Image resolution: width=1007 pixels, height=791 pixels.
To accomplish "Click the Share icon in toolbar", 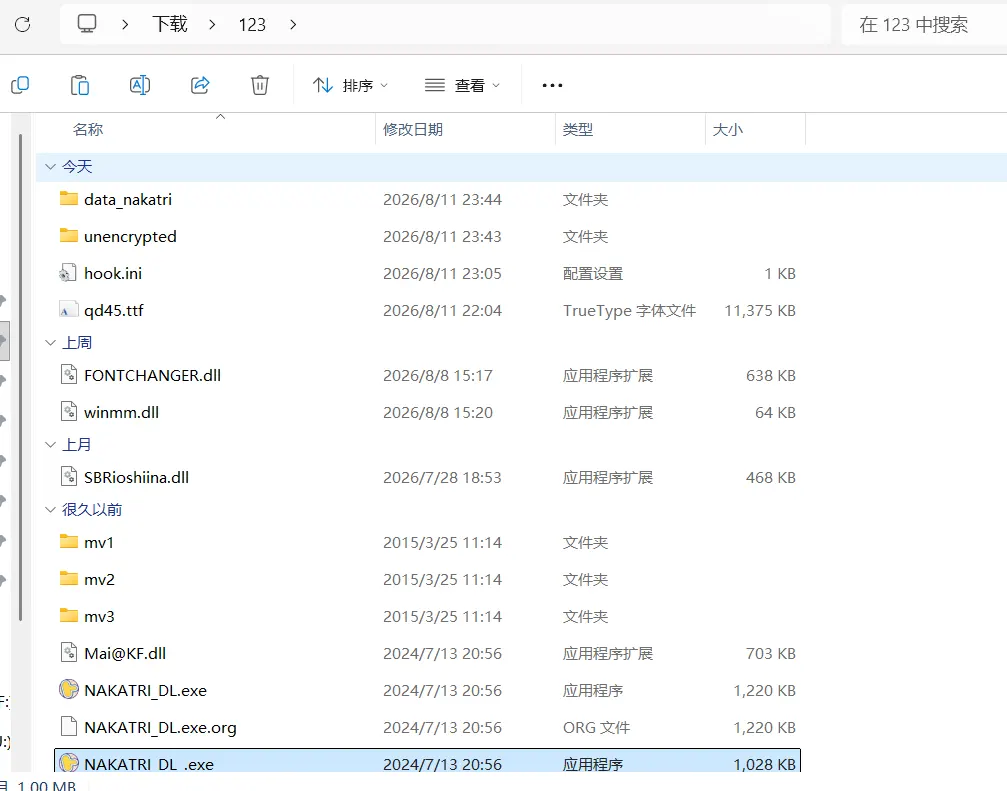I will 200,85.
